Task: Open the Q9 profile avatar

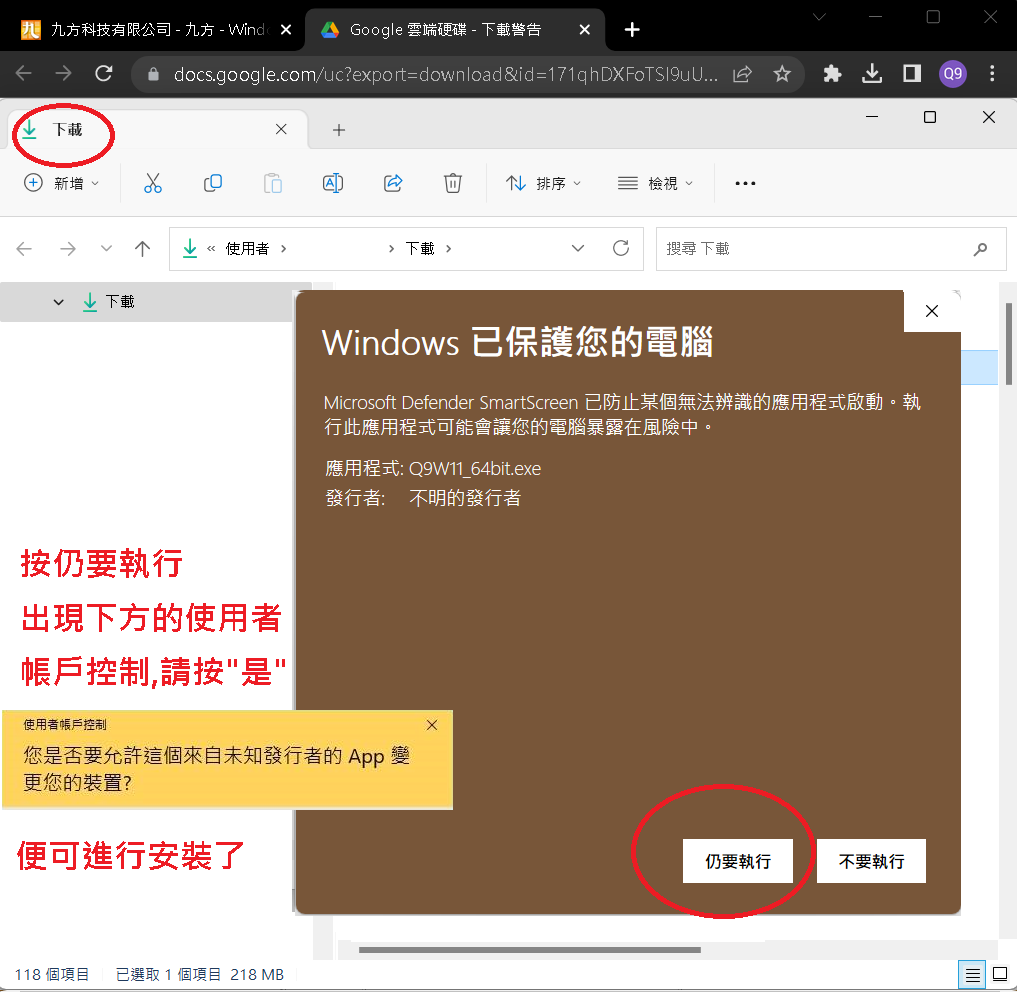Action: [x=953, y=74]
